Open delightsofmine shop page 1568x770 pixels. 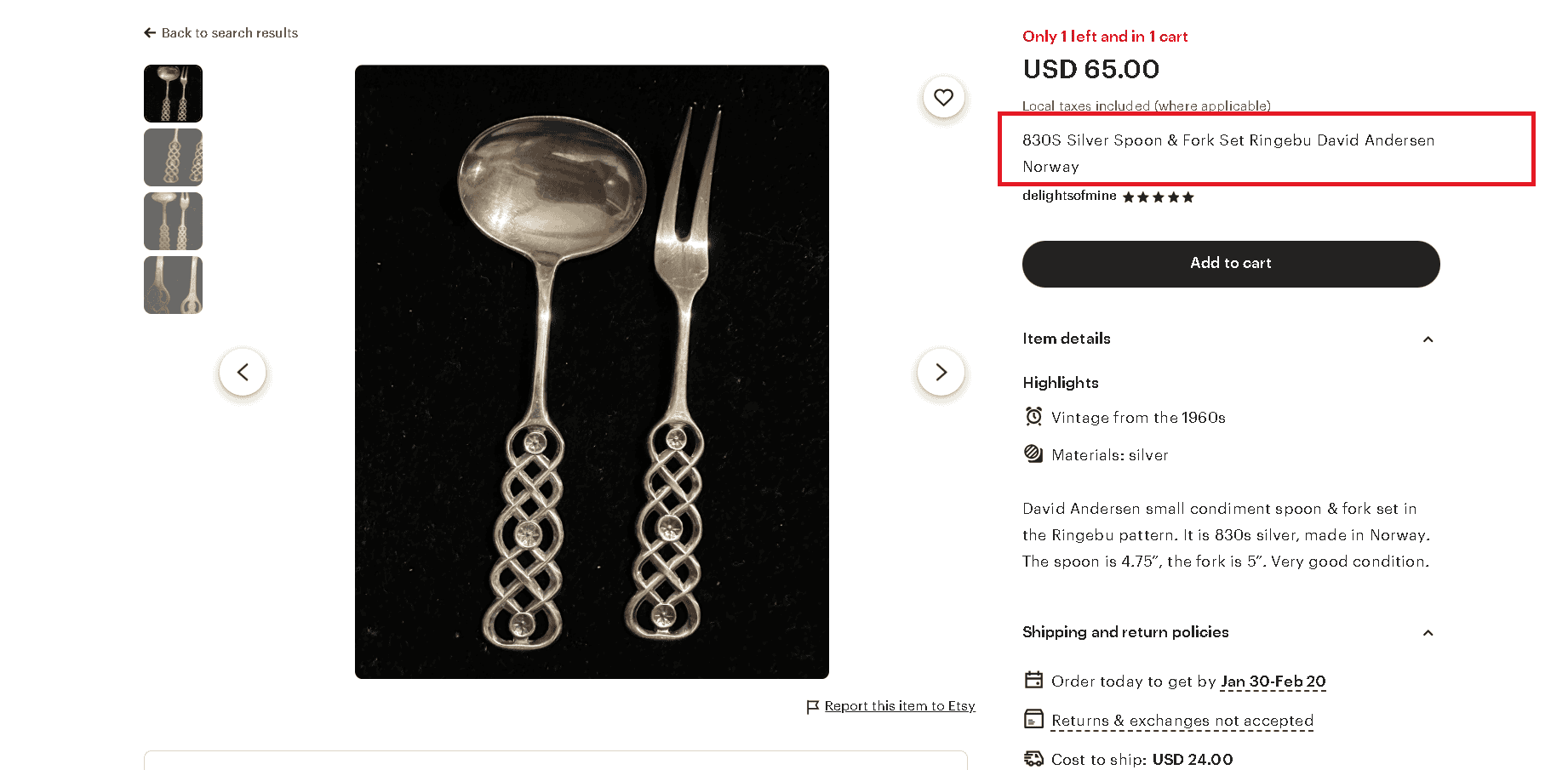tap(1069, 195)
